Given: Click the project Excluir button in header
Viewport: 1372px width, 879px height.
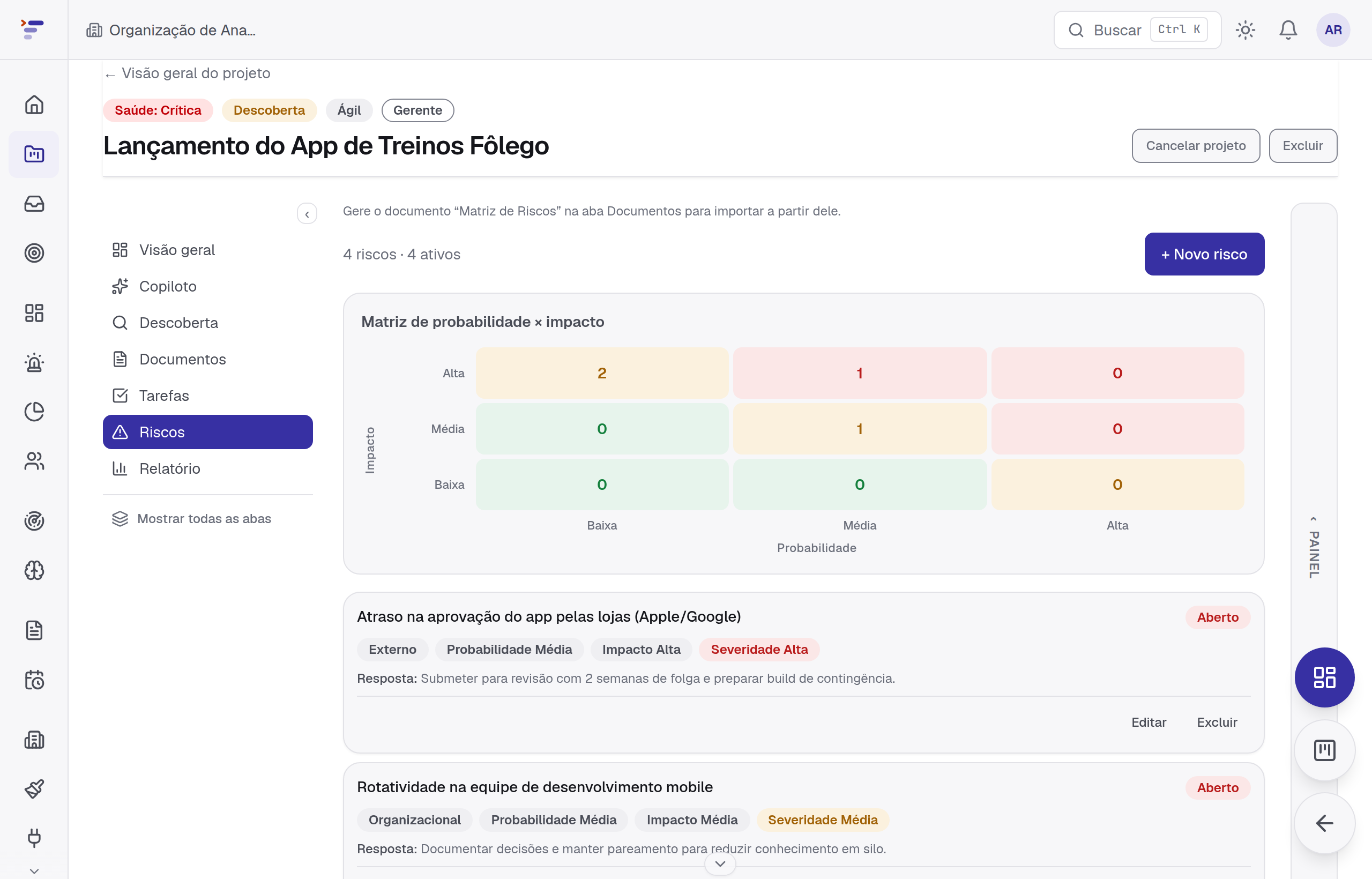Looking at the screenshot, I should click(x=1302, y=146).
